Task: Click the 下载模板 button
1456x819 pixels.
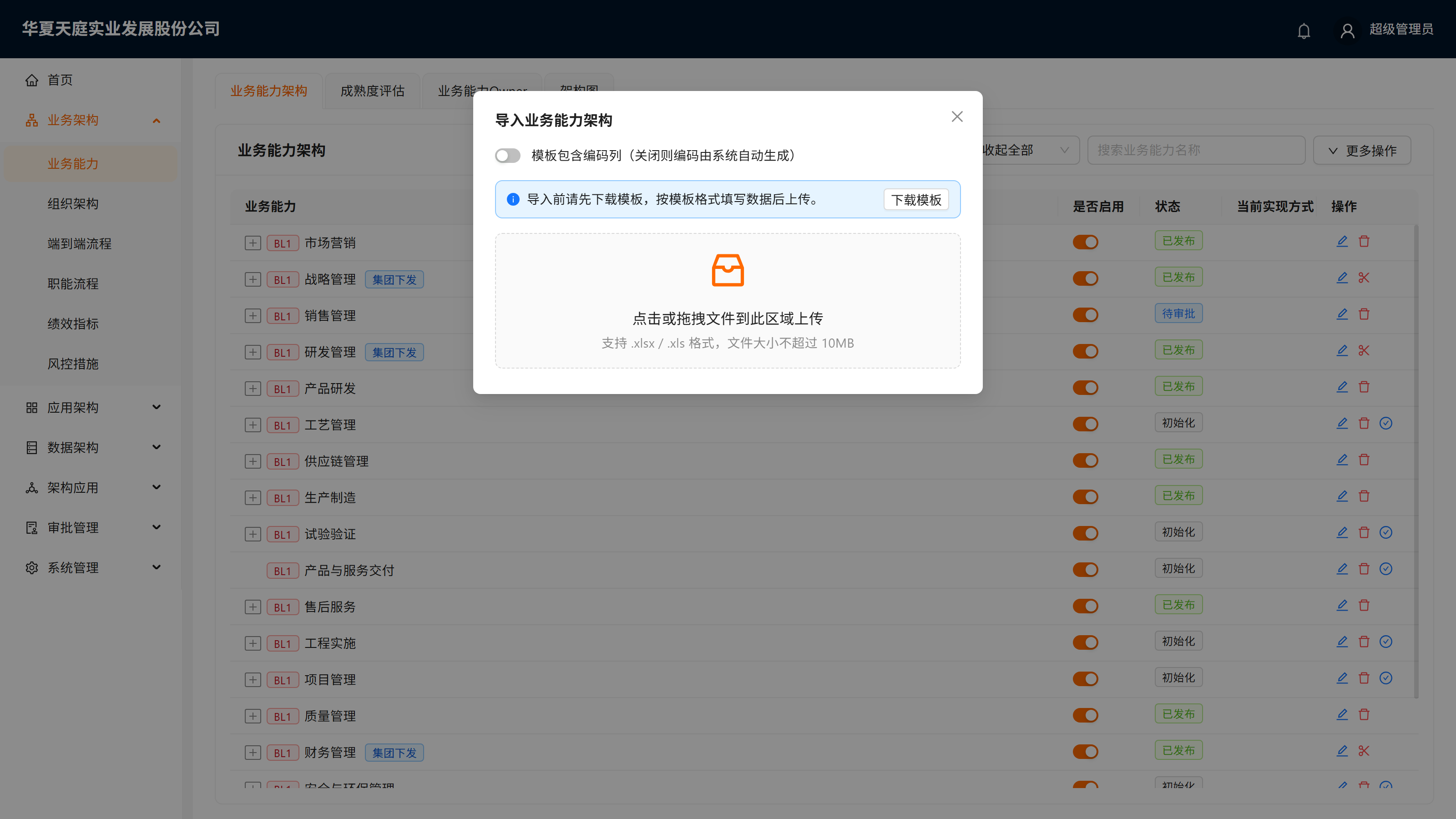Action: coord(916,200)
